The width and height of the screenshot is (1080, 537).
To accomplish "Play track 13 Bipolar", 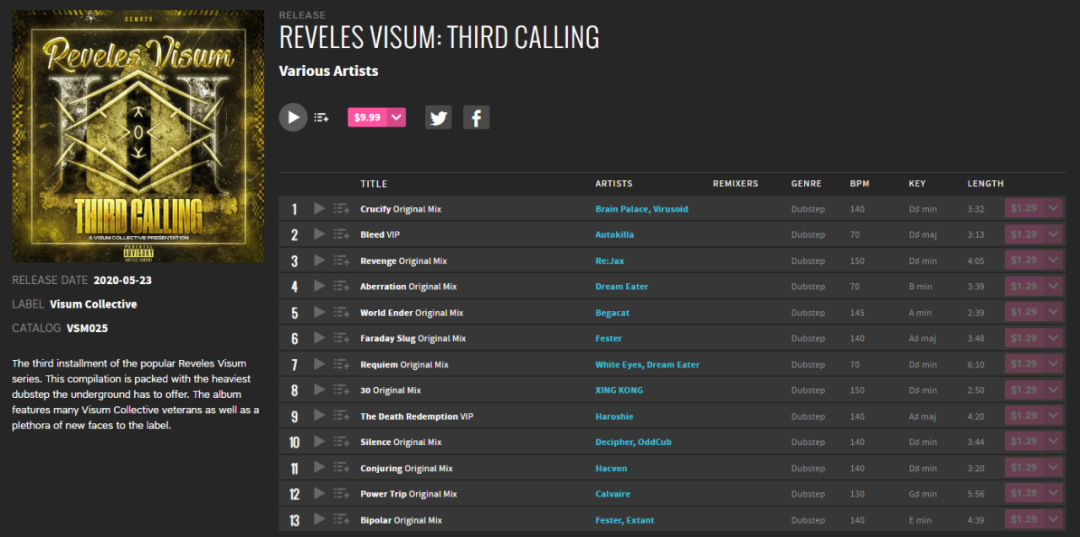I will click(319, 520).
